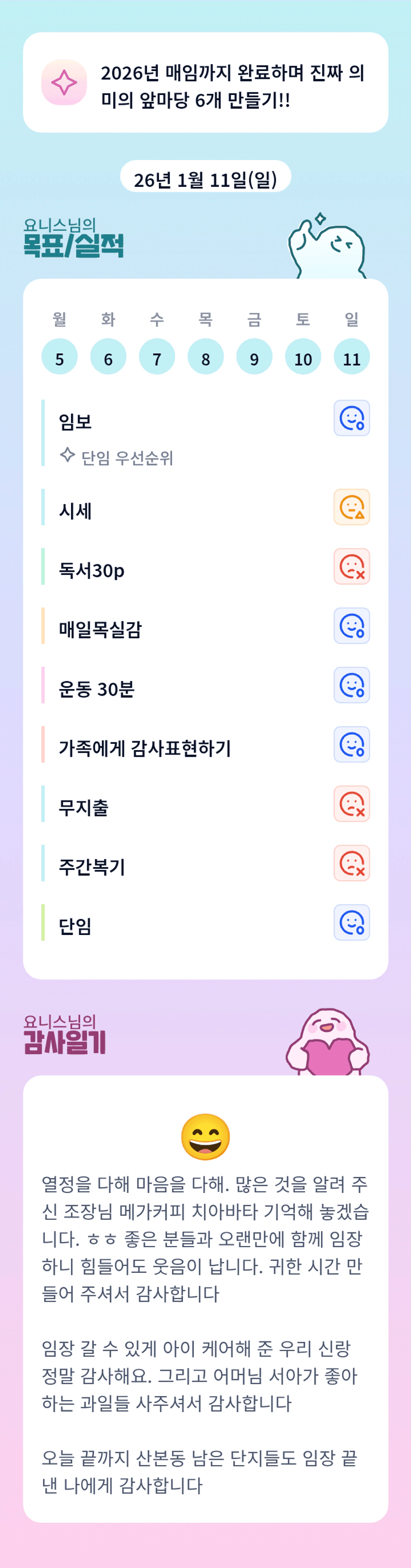Click the red sad face for 독서30p
Image resolution: width=411 pixels, height=1568 pixels.
(x=351, y=567)
